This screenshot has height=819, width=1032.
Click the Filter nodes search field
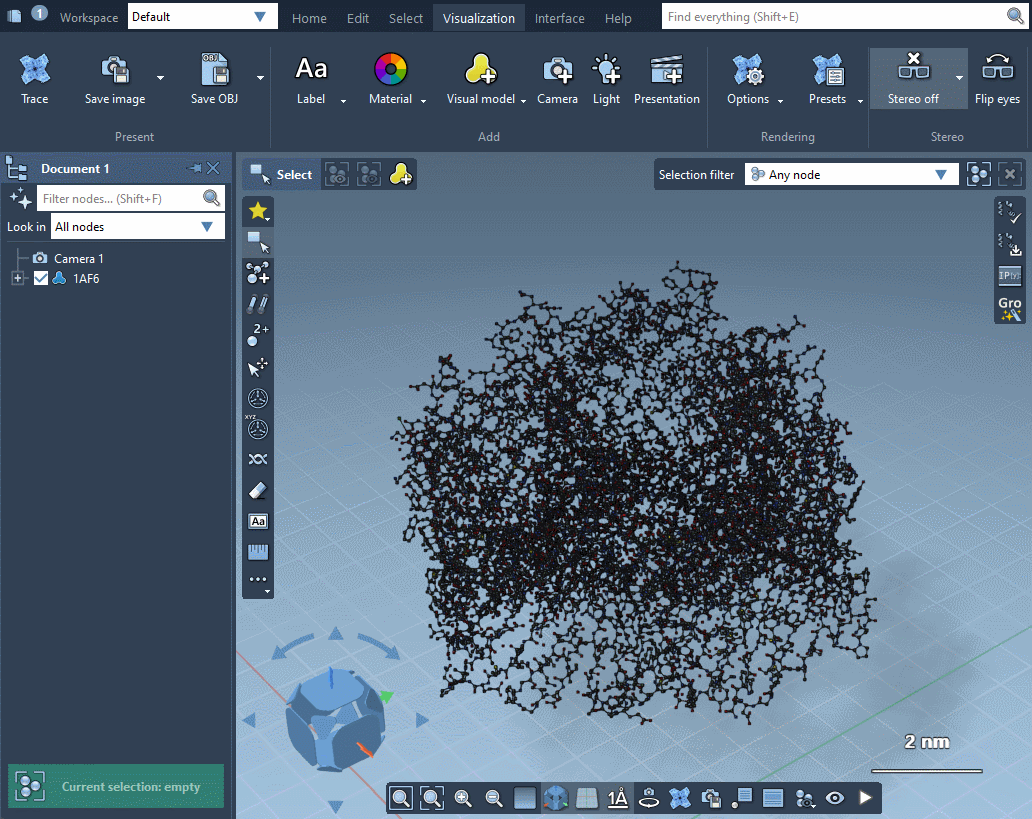pyautogui.click(x=120, y=198)
